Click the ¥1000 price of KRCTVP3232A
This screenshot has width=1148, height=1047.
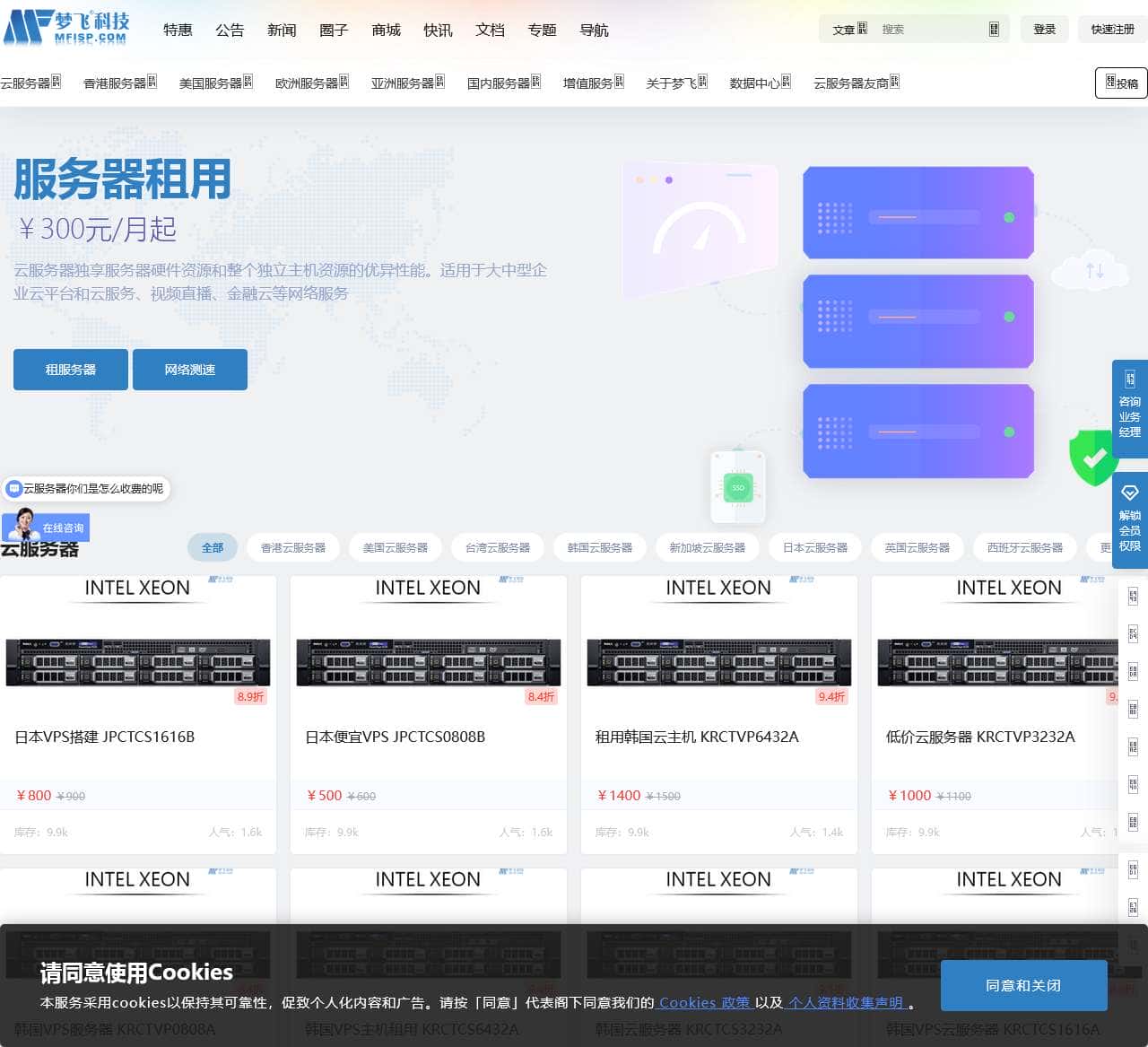click(909, 795)
